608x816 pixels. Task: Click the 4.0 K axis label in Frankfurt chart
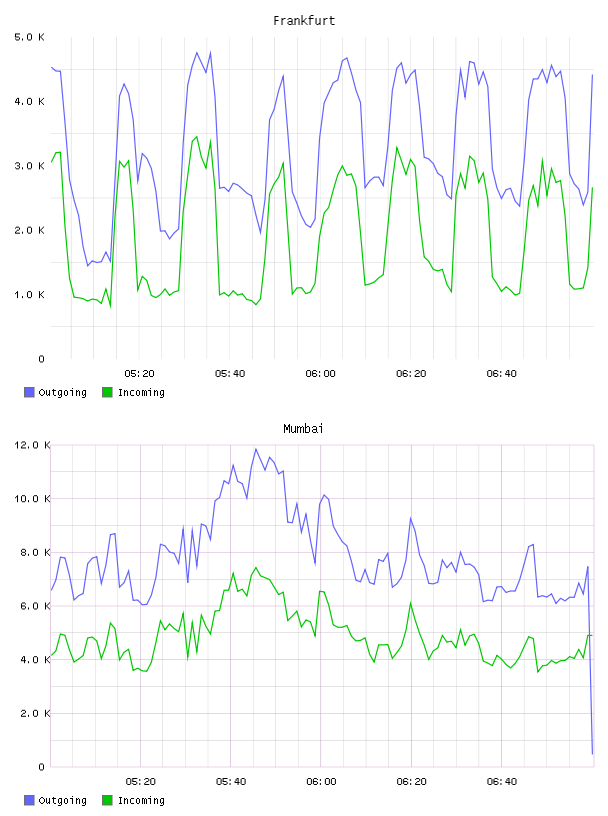click(x=30, y=101)
